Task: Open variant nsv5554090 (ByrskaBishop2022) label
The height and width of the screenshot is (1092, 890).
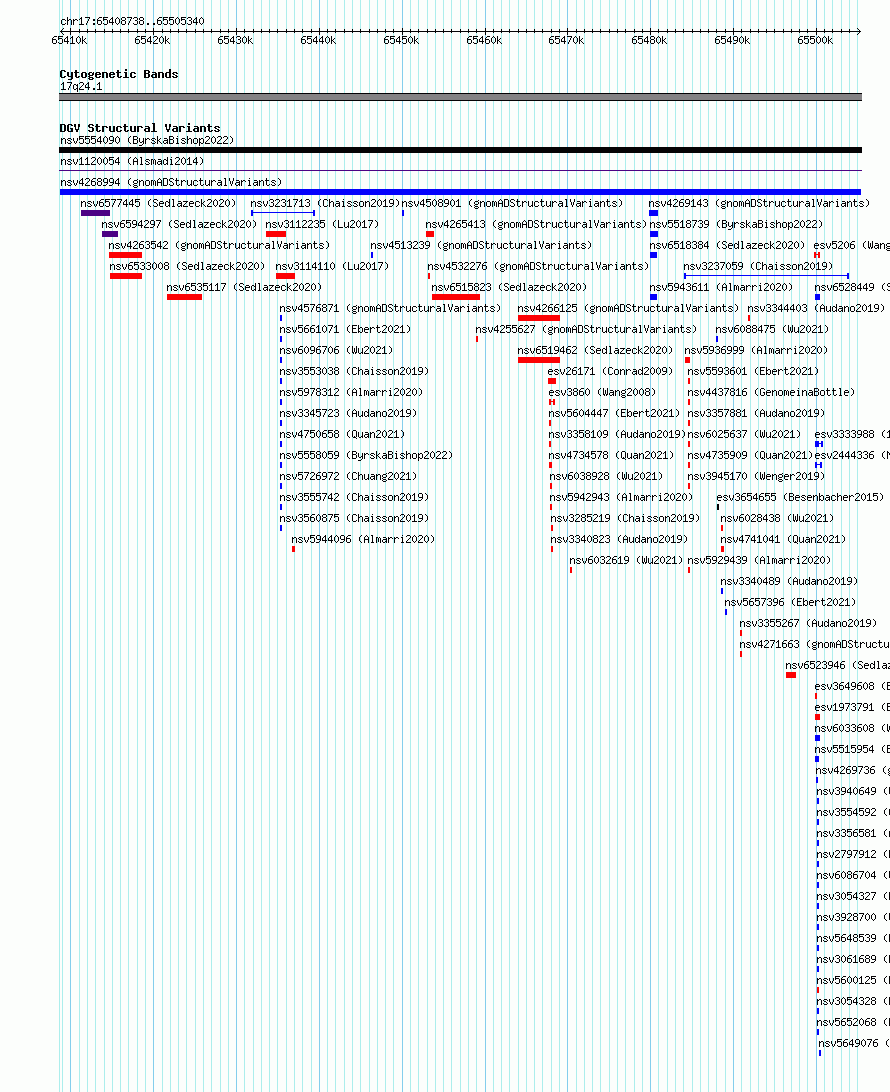Action: (x=147, y=141)
